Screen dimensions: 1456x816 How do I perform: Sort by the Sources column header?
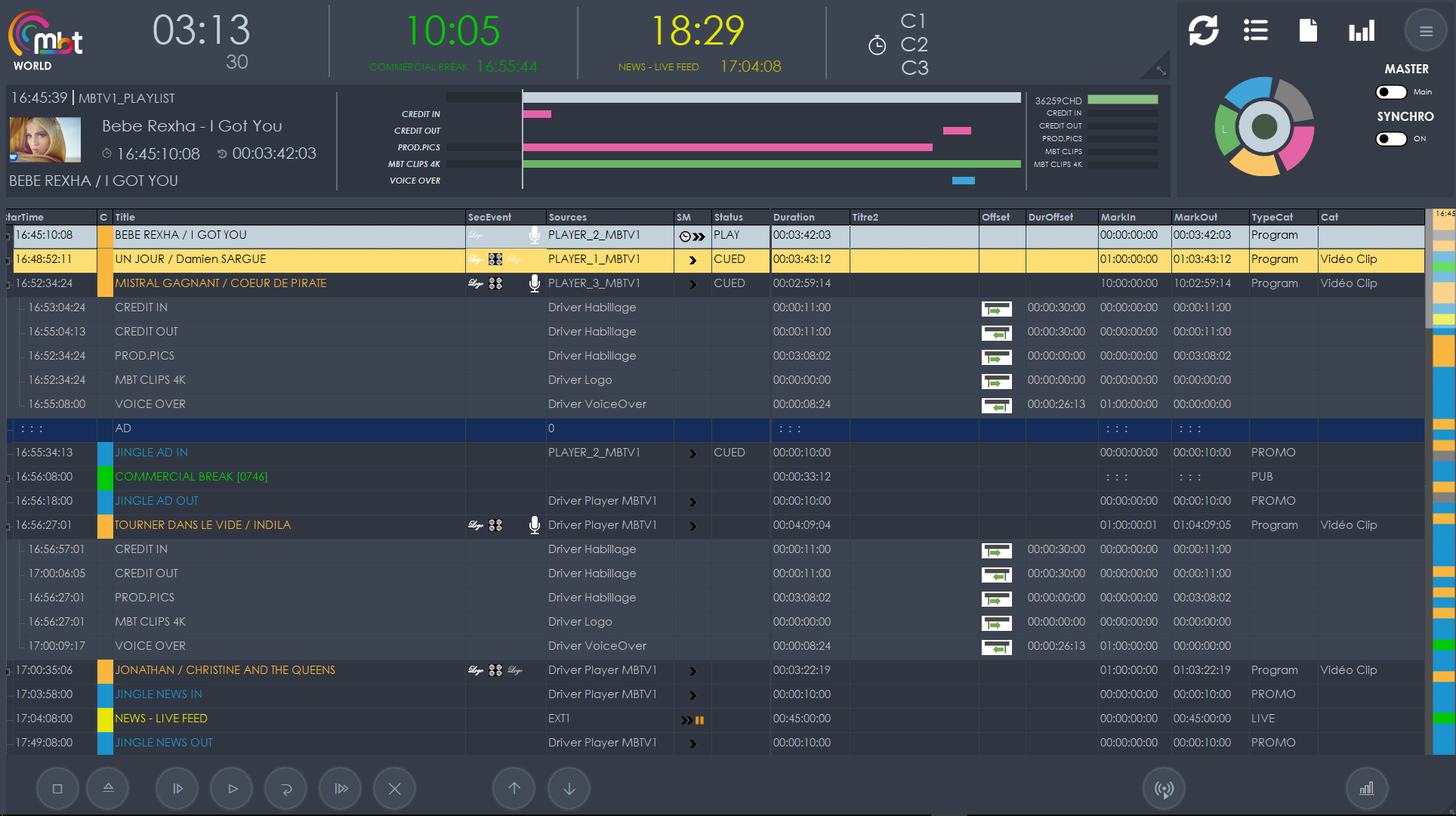pos(609,217)
